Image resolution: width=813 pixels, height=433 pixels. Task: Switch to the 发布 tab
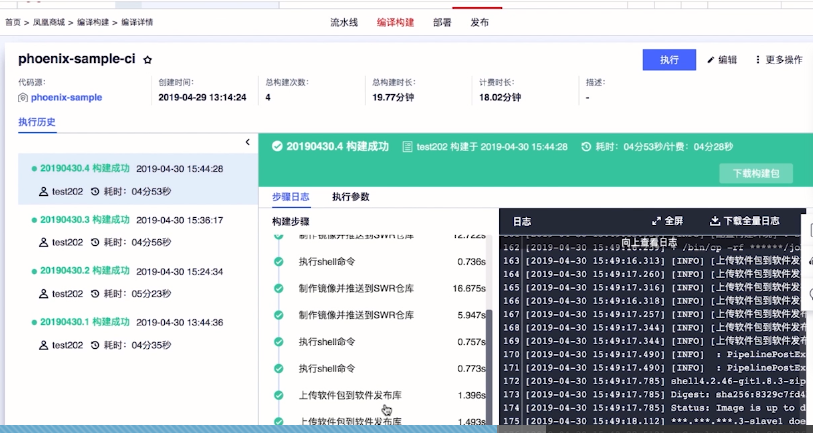[480, 23]
